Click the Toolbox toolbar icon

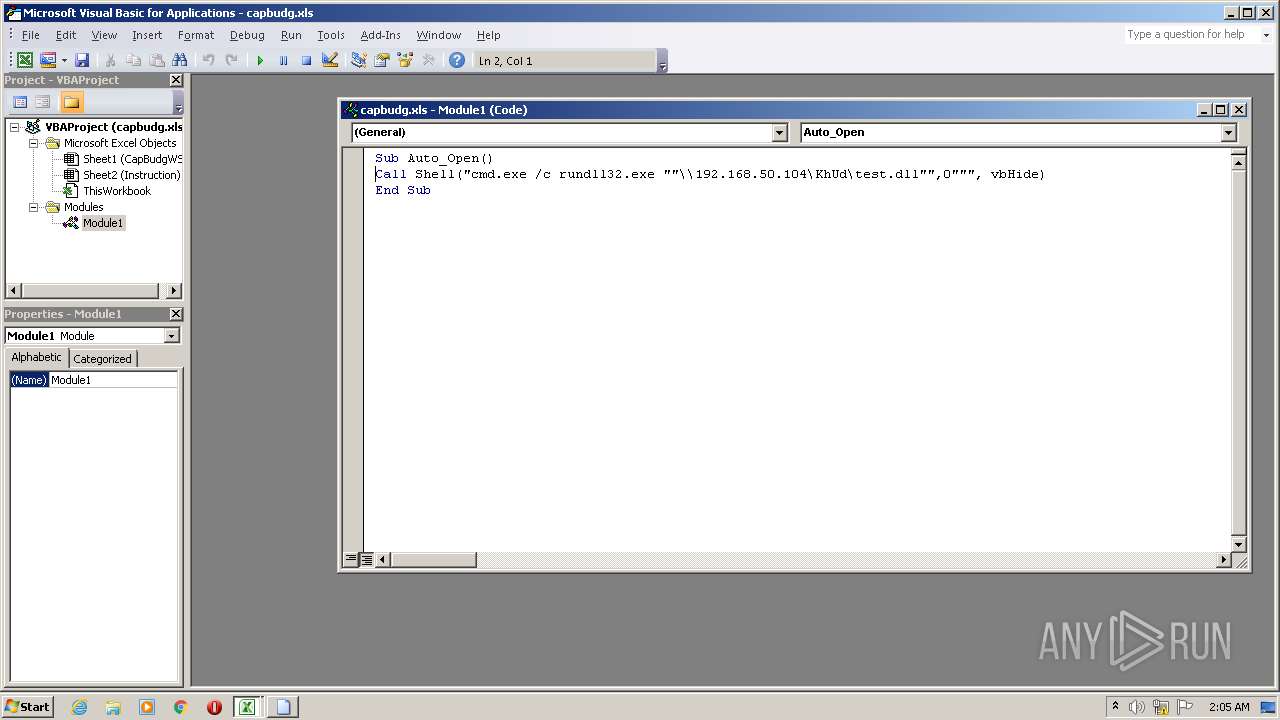[428, 61]
